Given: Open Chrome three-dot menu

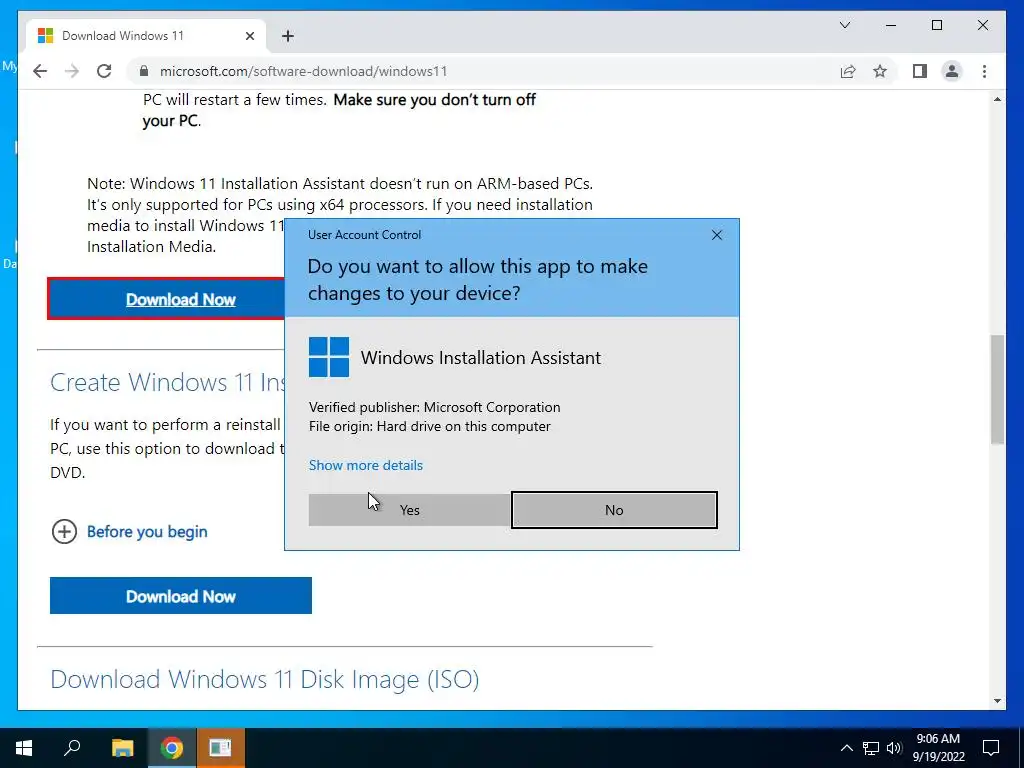Looking at the screenshot, I should point(984,71).
